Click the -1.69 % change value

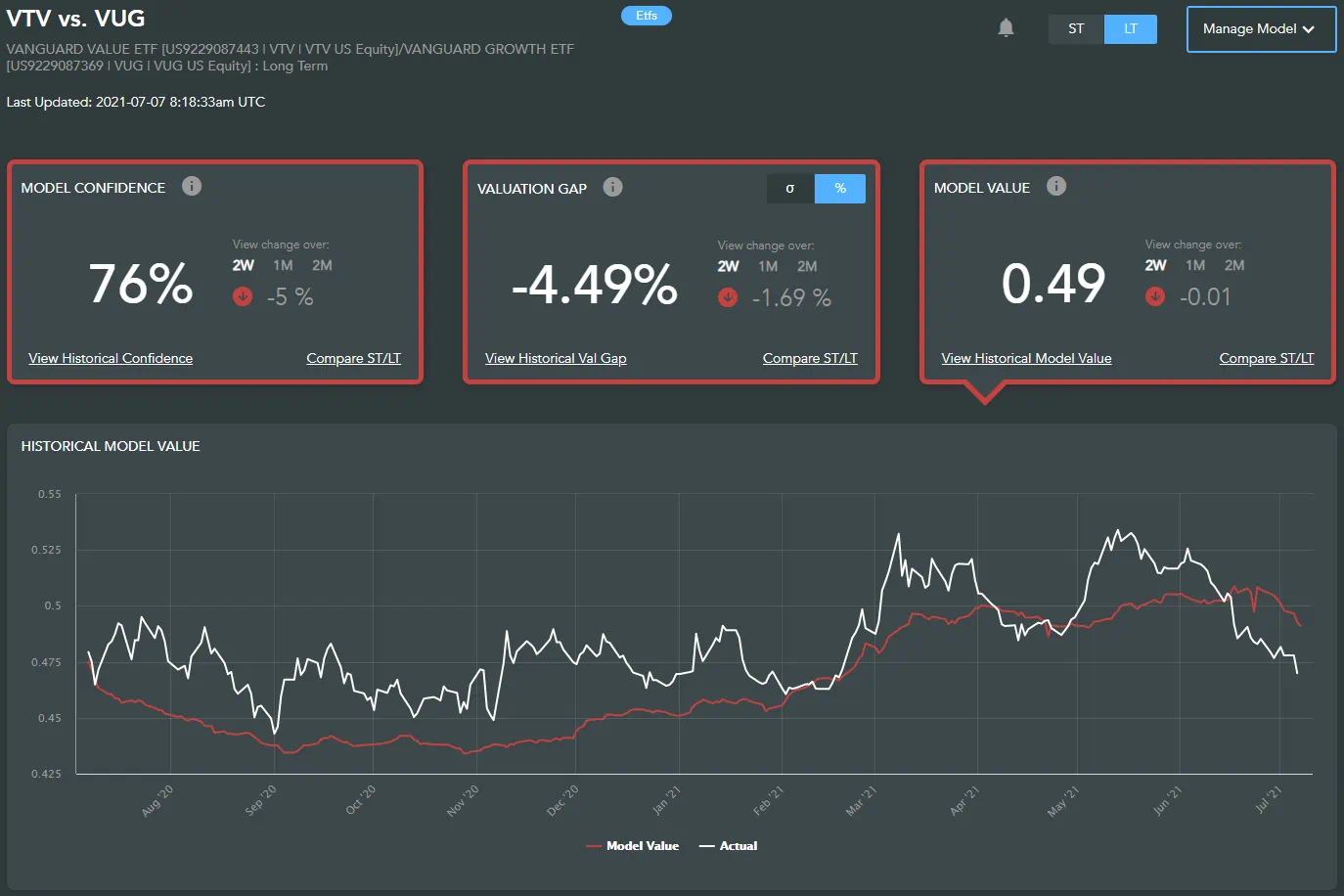pyautogui.click(x=791, y=297)
